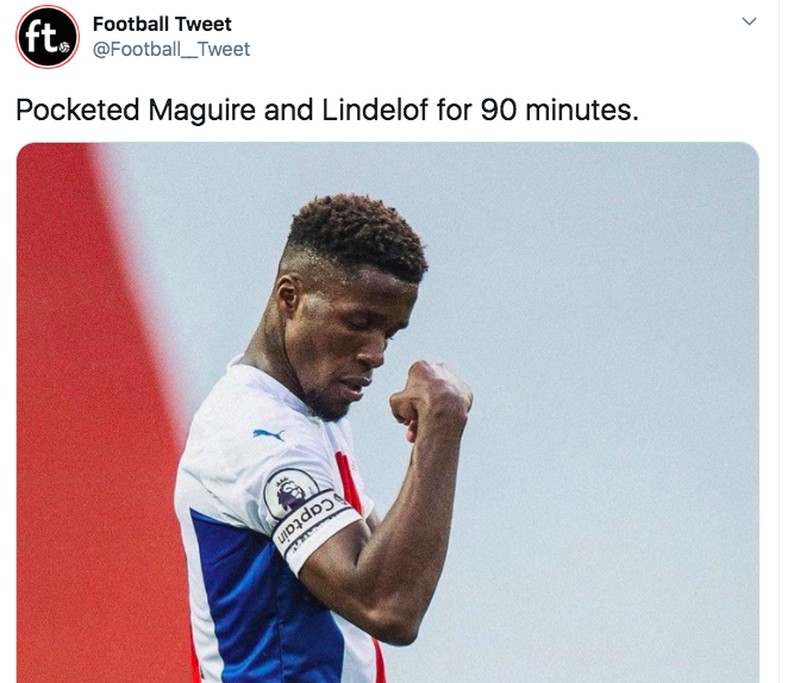Open the @Football__Tweet handle link

click(x=171, y=49)
